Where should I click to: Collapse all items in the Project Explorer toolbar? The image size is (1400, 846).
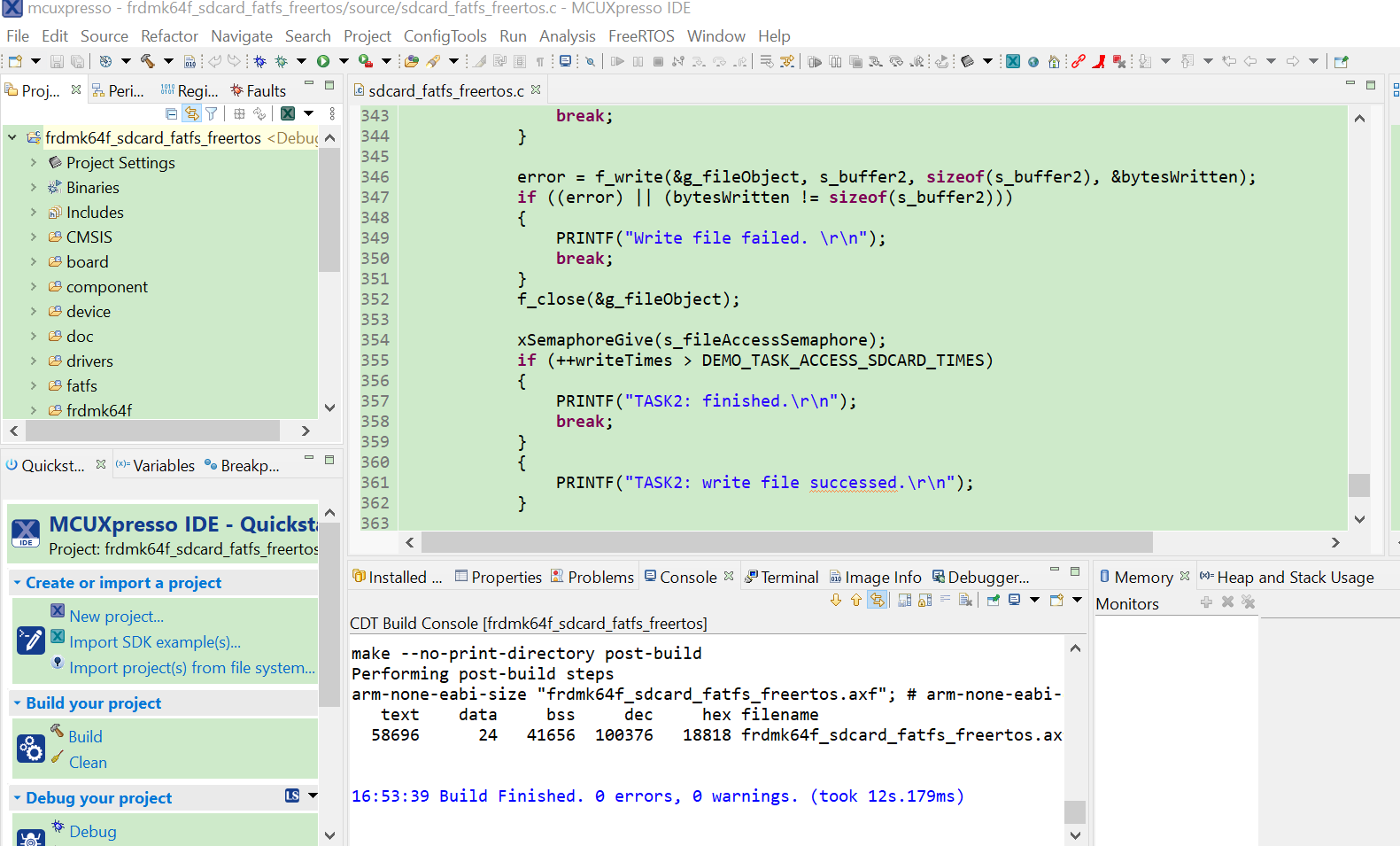172,113
